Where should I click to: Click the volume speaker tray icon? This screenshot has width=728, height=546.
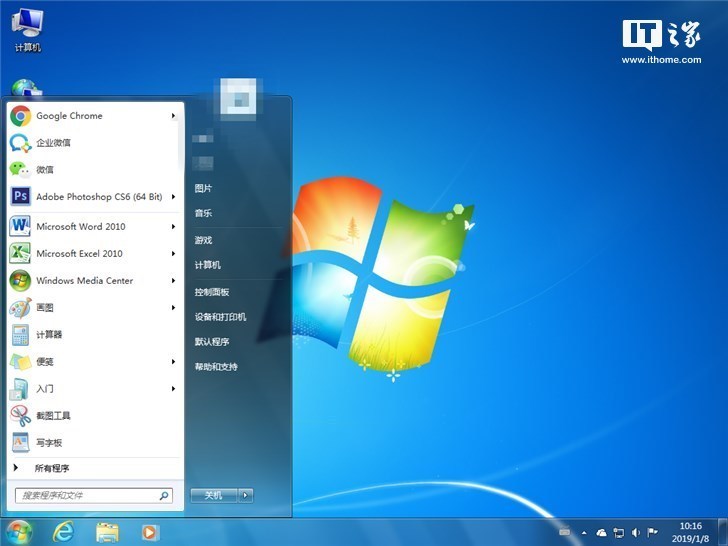636,533
